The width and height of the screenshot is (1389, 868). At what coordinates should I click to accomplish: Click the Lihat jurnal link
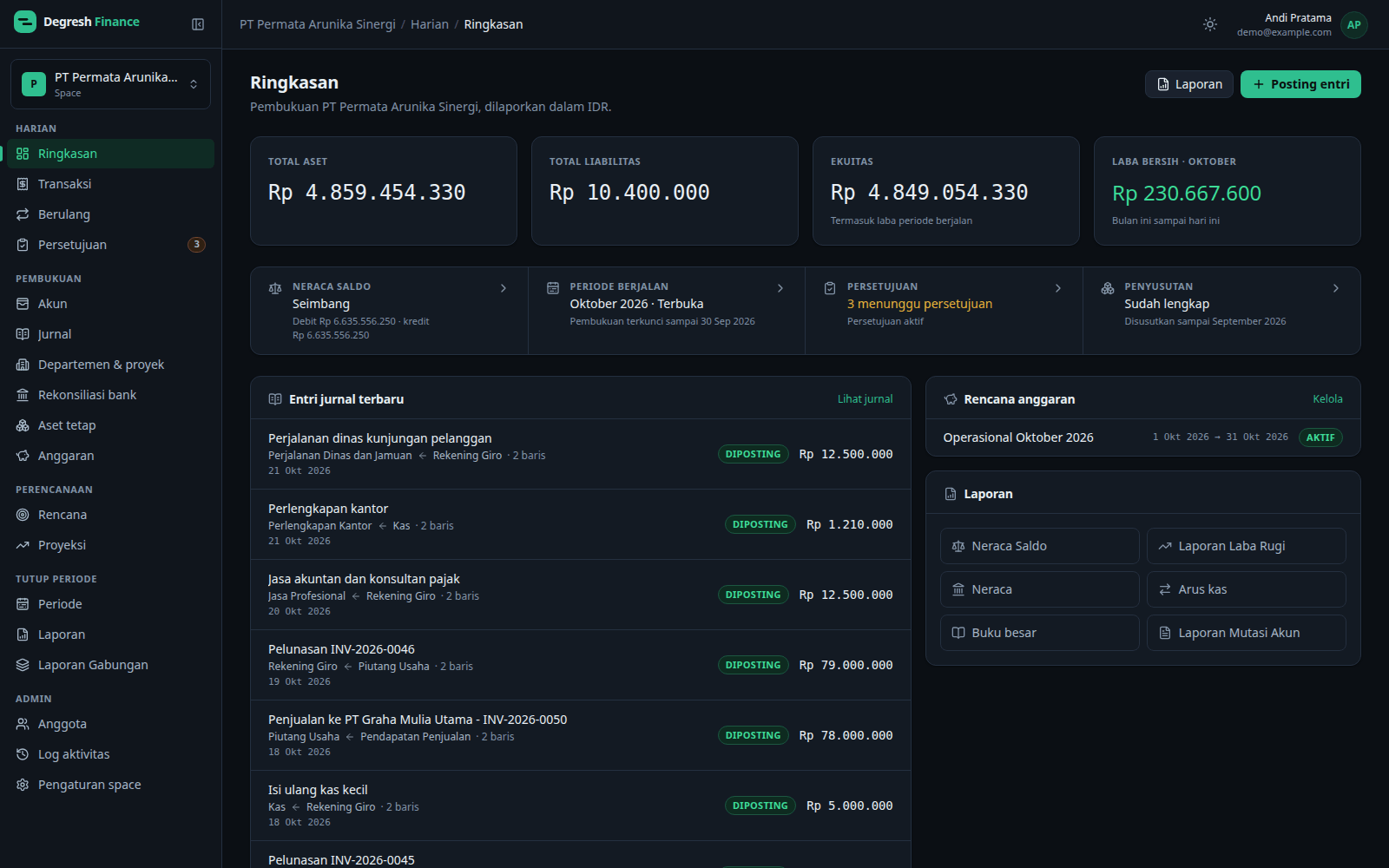(865, 399)
